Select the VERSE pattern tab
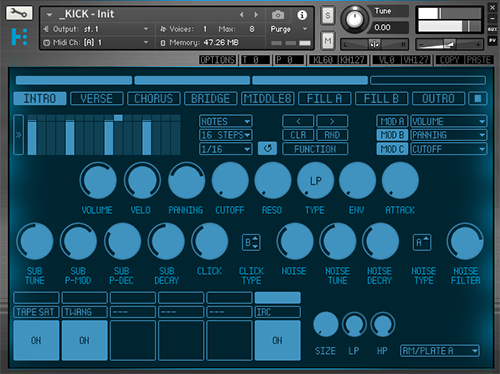 click(x=97, y=99)
